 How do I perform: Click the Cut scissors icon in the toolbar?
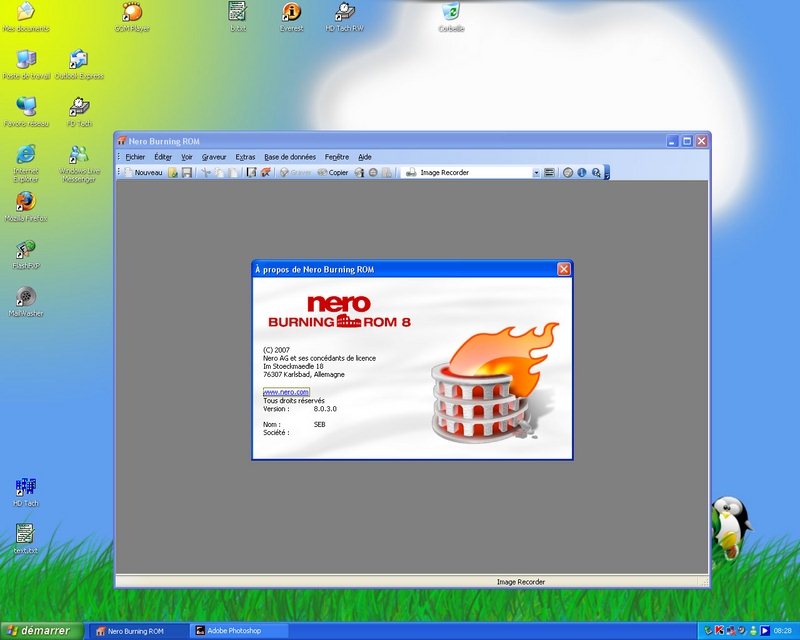click(206, 173)
